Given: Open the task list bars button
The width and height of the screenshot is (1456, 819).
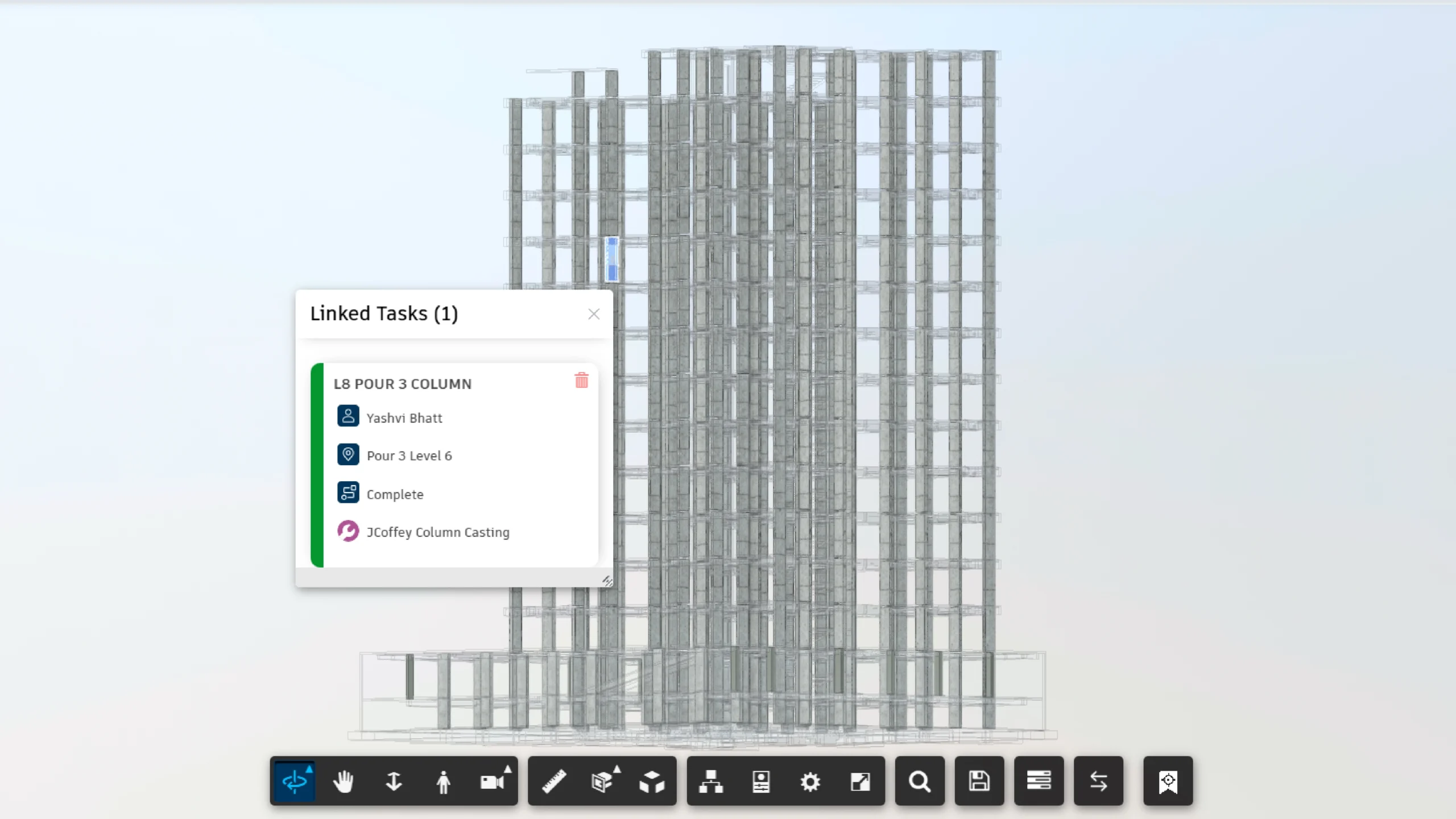Looking at the screenshot, I should pos(1039,781).
